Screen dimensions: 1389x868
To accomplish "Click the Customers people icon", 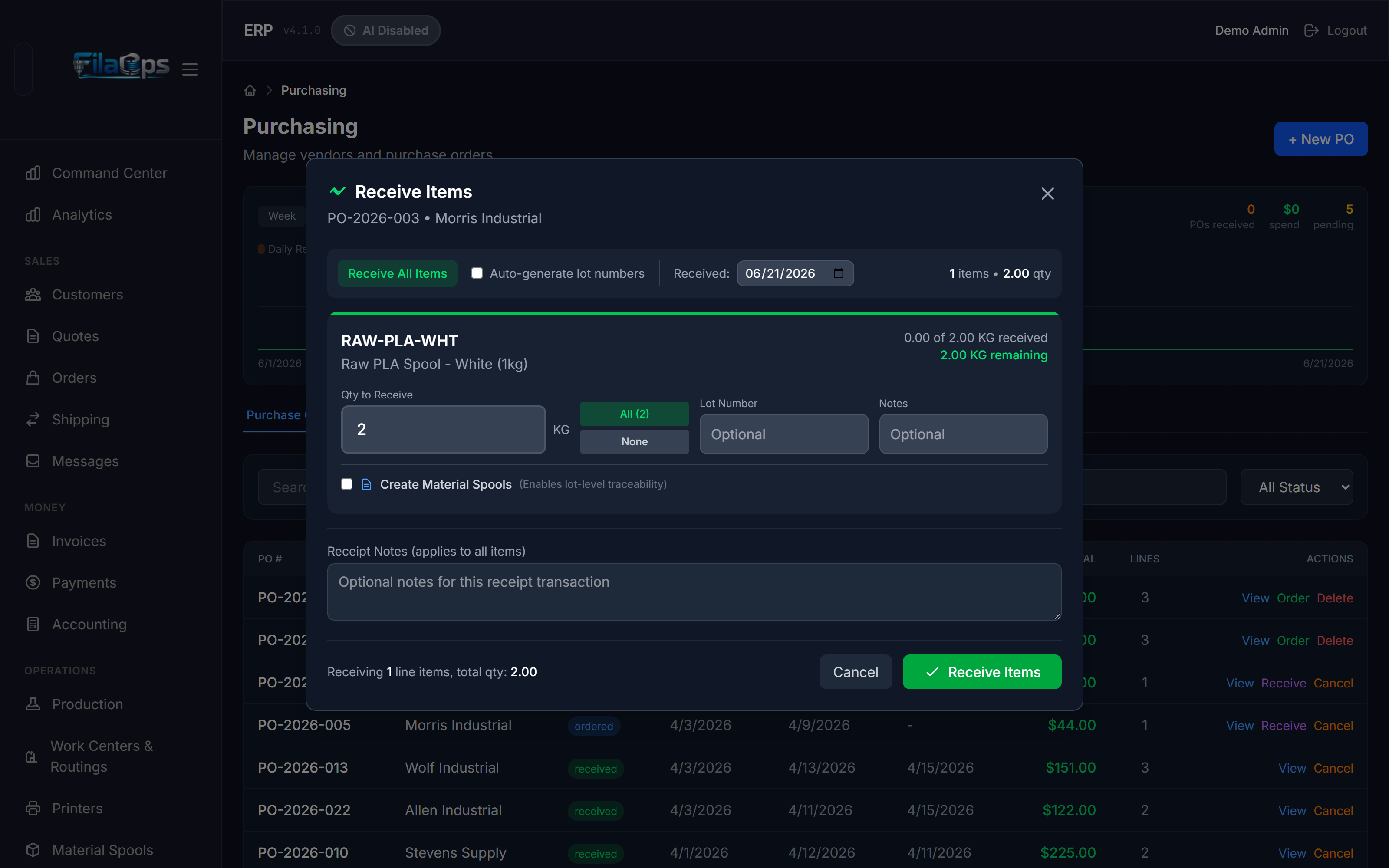I will [33, 295].
